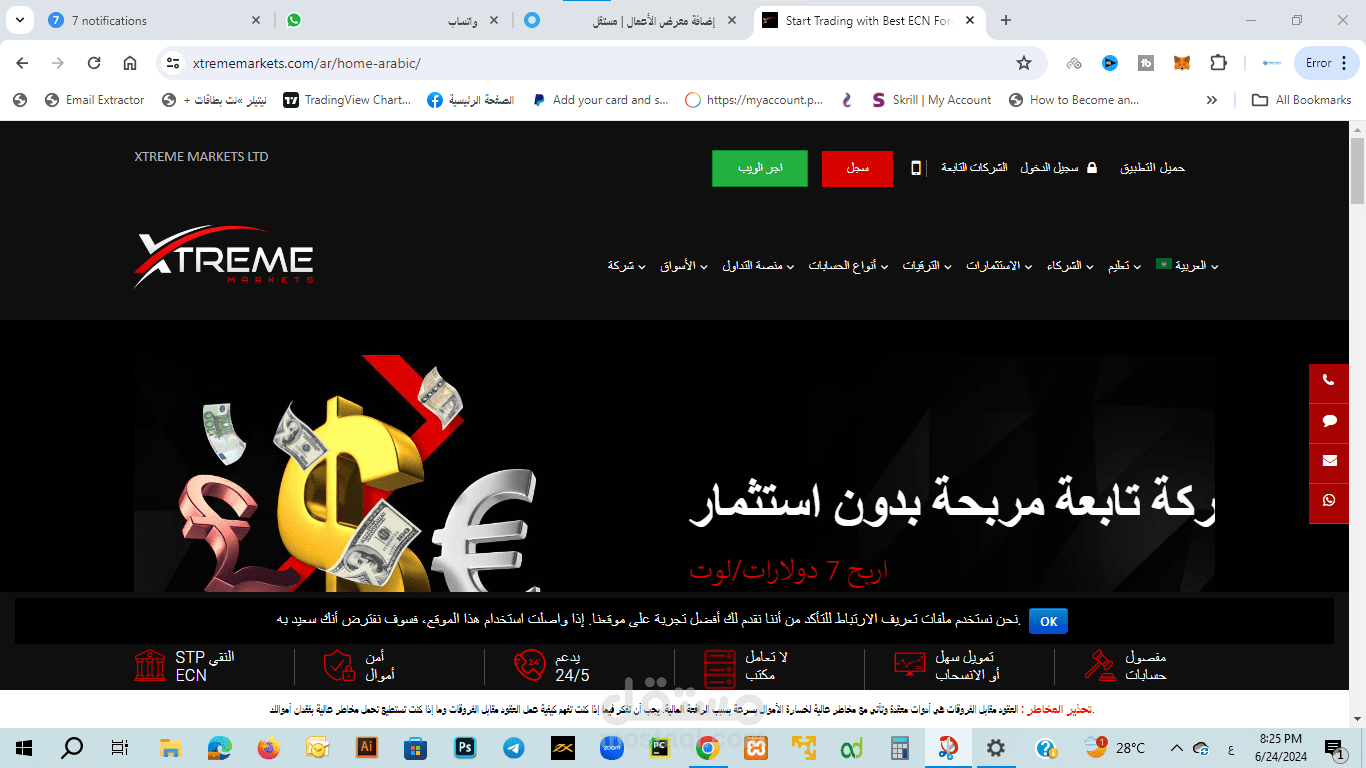
Task: Navigate back in browser history
Action: [22, 63]
